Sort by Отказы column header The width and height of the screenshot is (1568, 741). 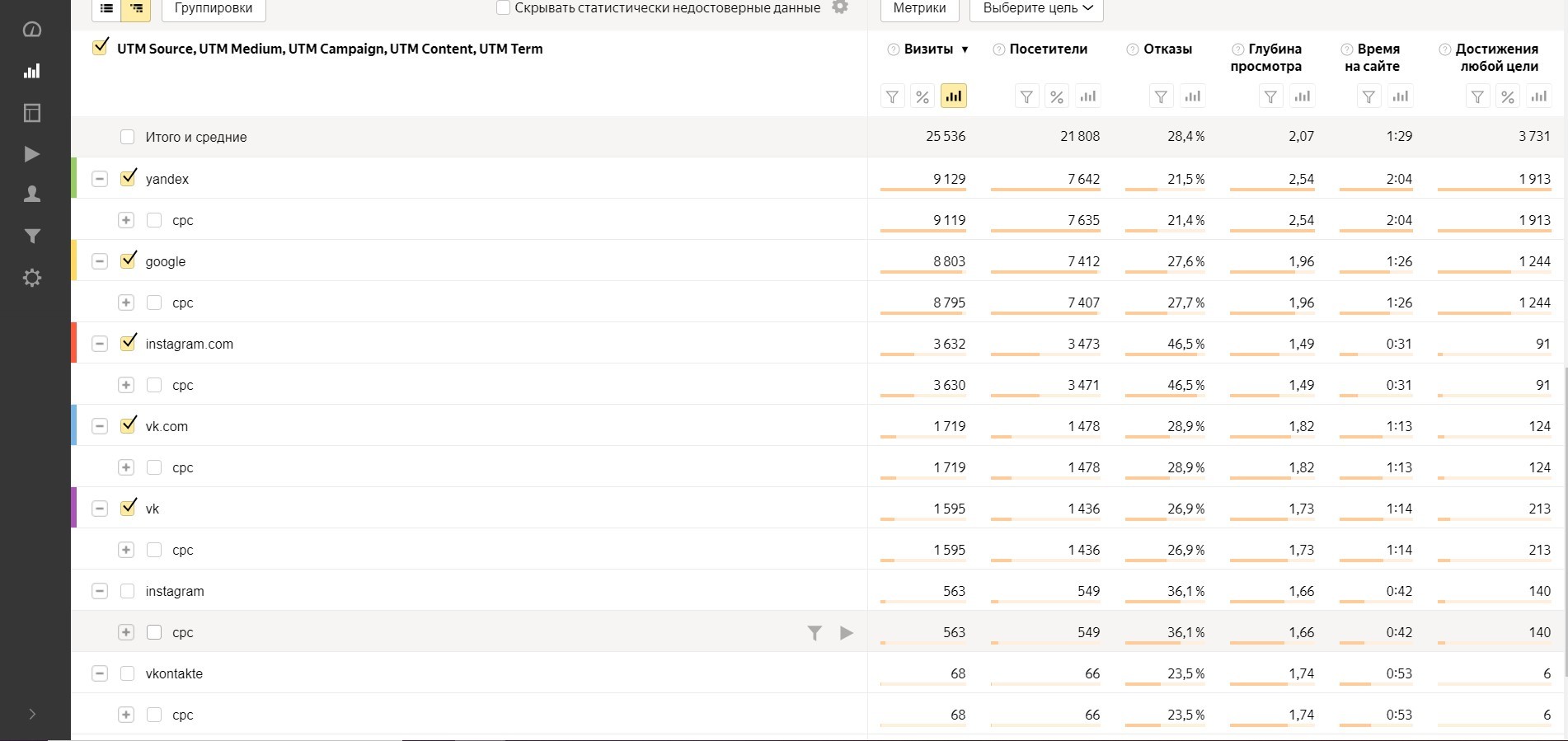click(x=1168, y=49)
